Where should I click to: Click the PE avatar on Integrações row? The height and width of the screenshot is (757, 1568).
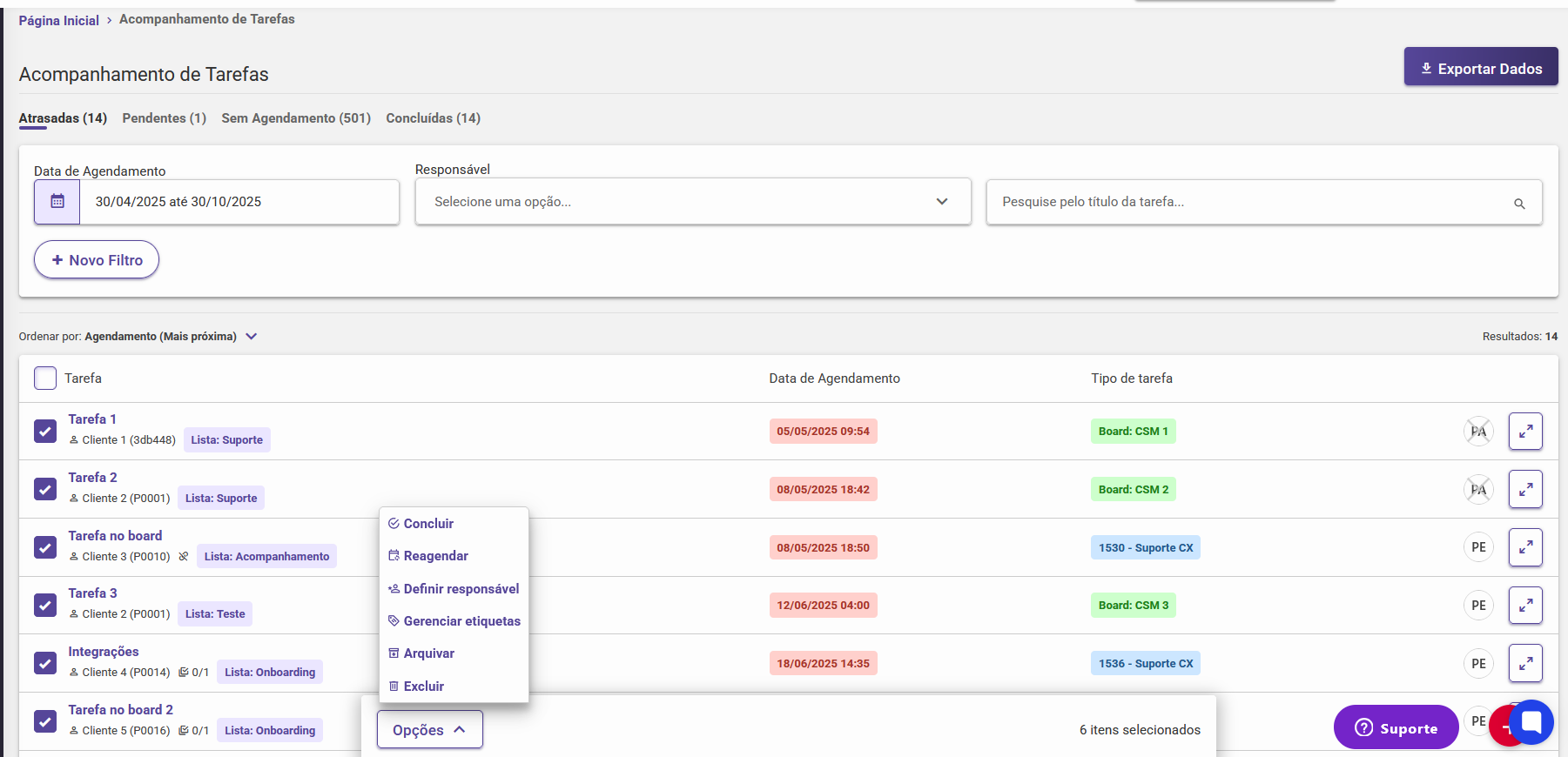[x=1478, y=664]
